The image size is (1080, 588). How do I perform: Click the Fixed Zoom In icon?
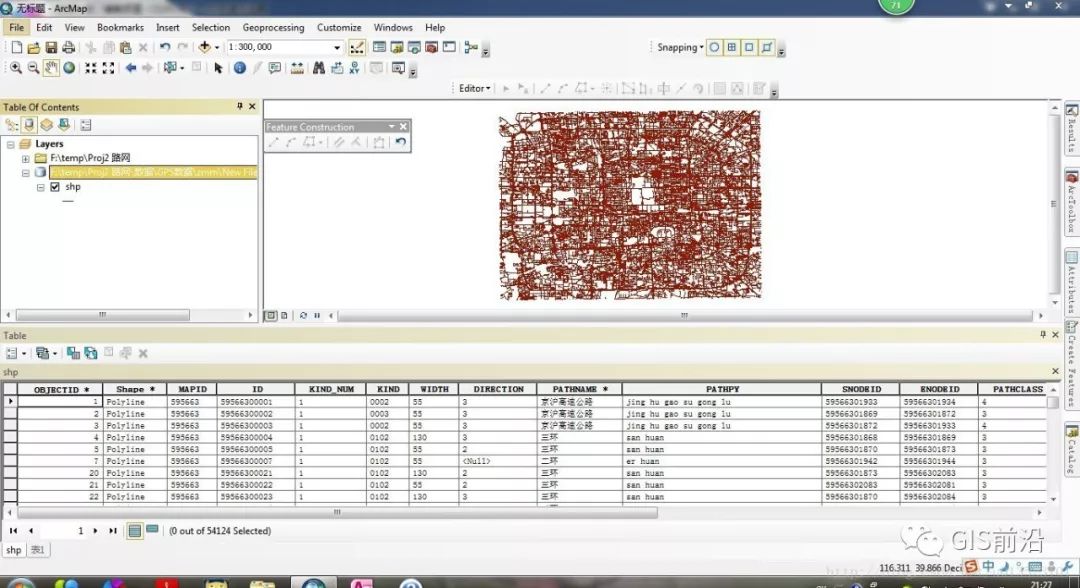pos(91,68)
